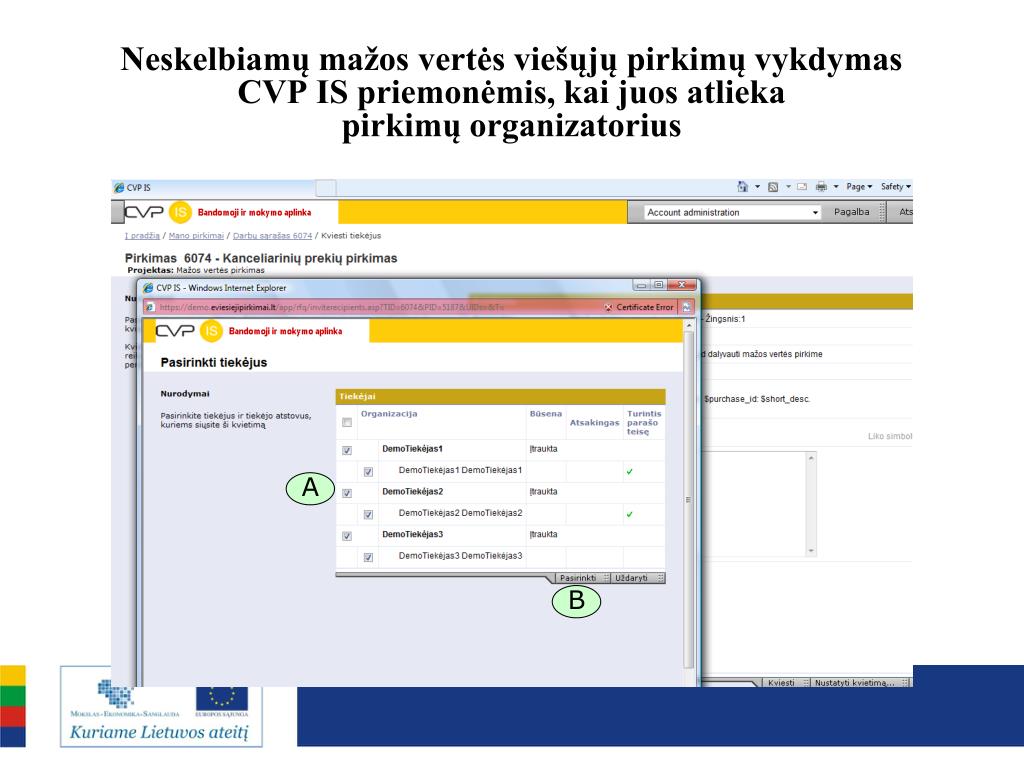Open the Home button dropdown arrow

click(x=758, y=187)
